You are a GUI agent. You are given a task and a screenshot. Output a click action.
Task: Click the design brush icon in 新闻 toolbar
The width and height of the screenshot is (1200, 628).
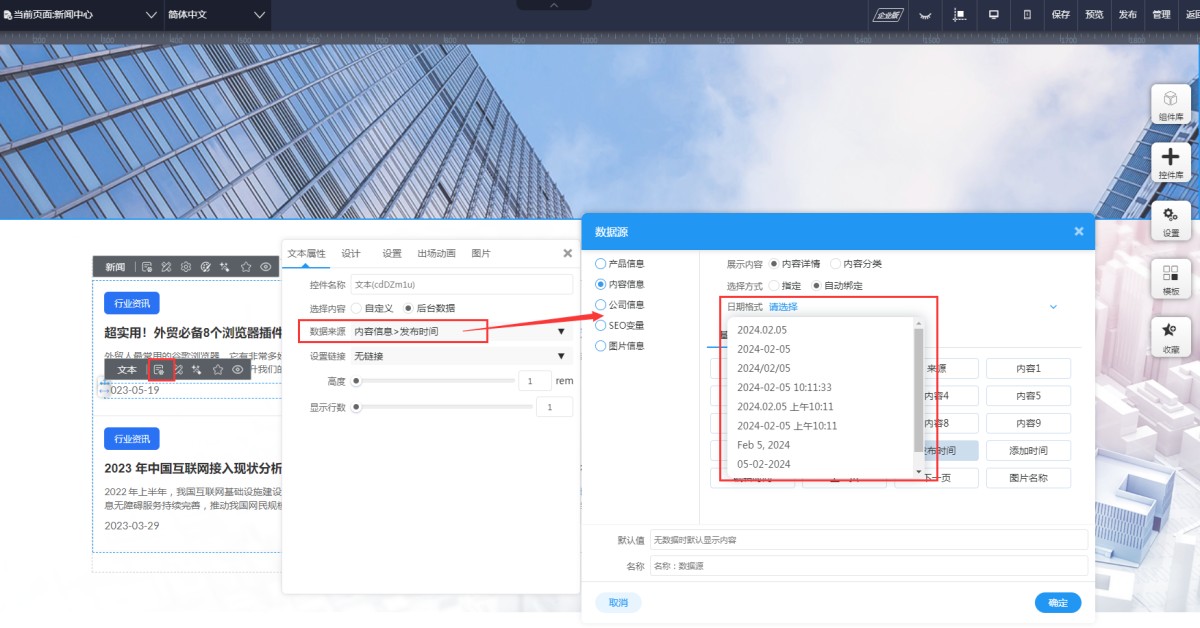point(166,267)
